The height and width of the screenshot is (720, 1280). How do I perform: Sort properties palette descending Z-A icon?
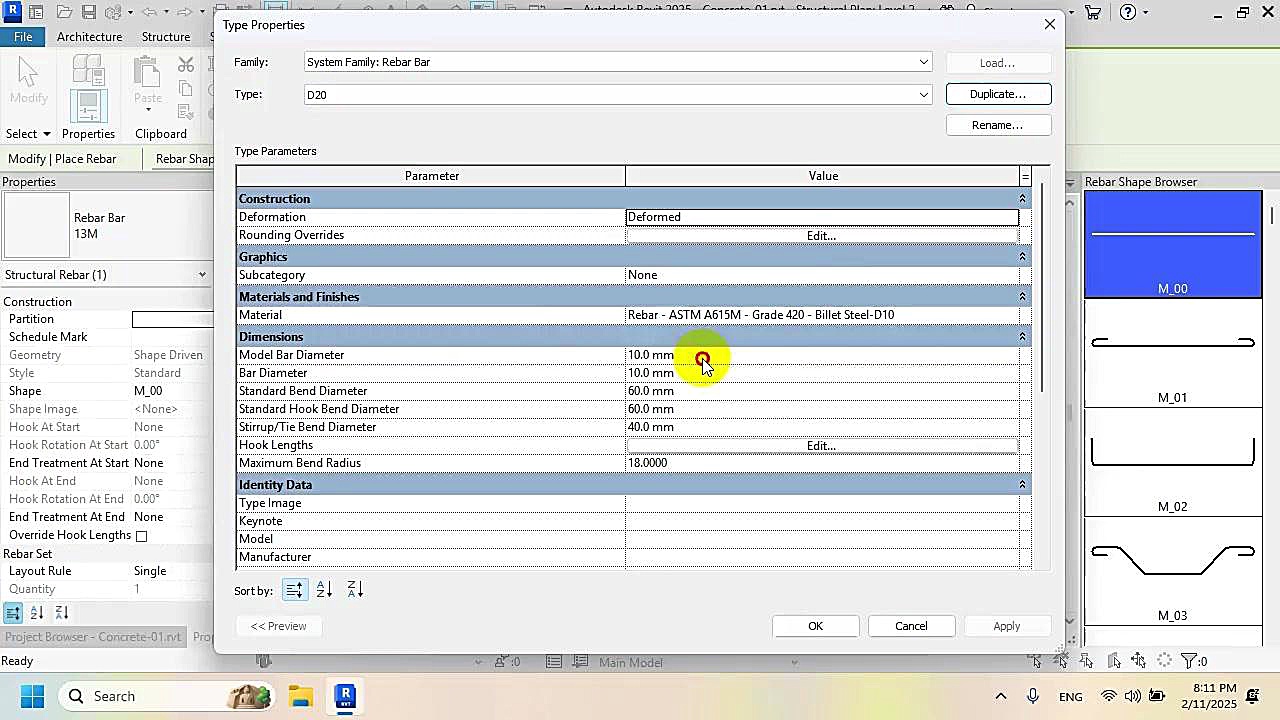(61, 613)
